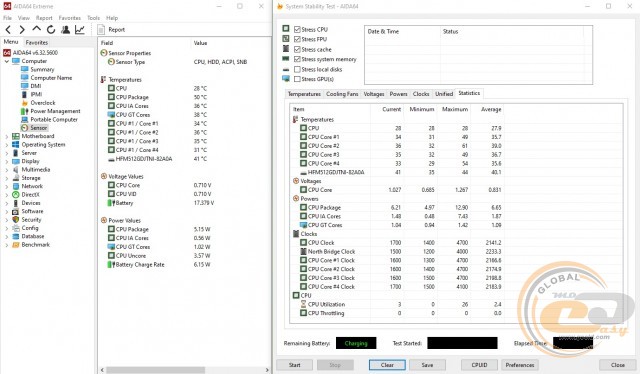Viewport: 640px width, 374px height.
Task: Click the Network icon in the tree
Action: tap(16, 186)
